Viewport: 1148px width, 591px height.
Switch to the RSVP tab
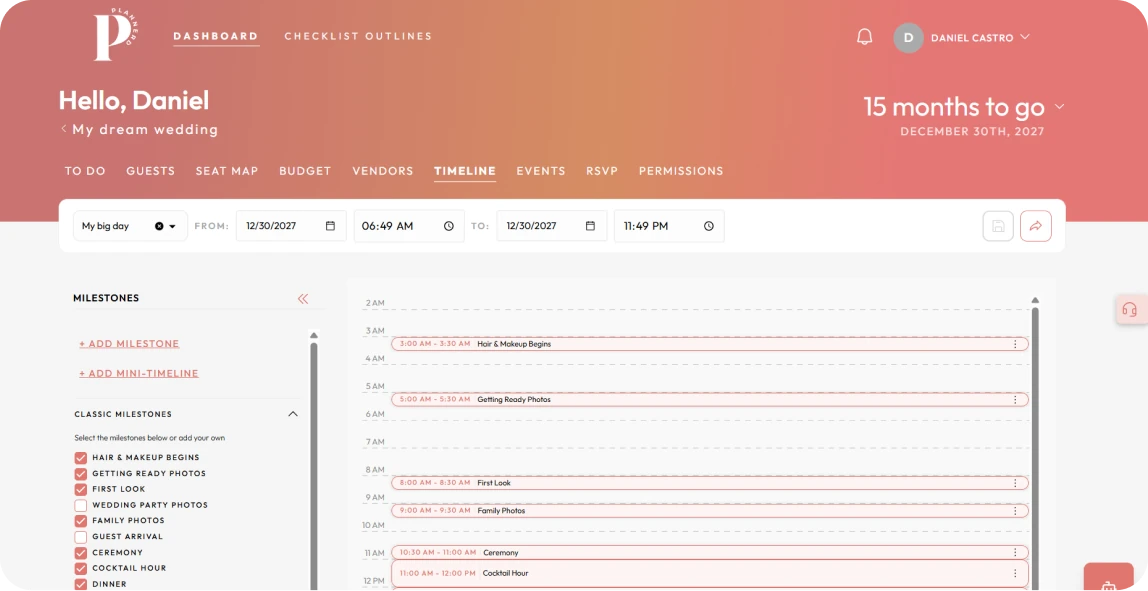(x=602, y=171)
